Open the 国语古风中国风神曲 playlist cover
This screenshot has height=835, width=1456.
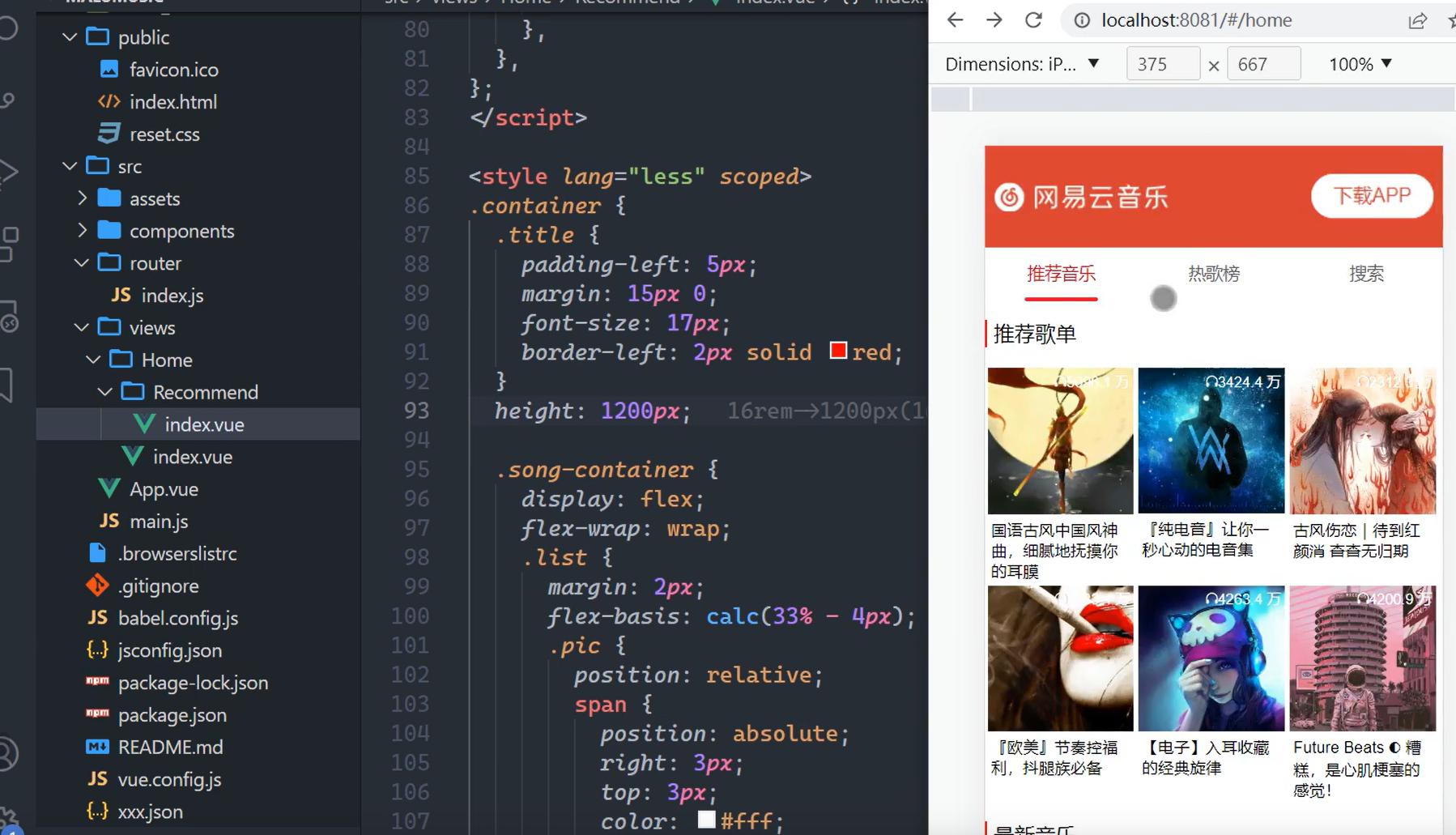pyautogui.click(x=1060, y=441)
